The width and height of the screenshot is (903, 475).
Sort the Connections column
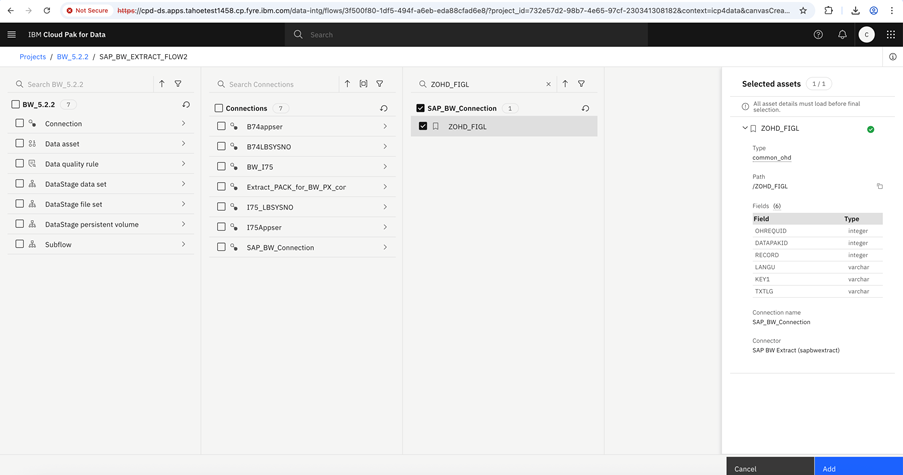(x=347, y=83)
